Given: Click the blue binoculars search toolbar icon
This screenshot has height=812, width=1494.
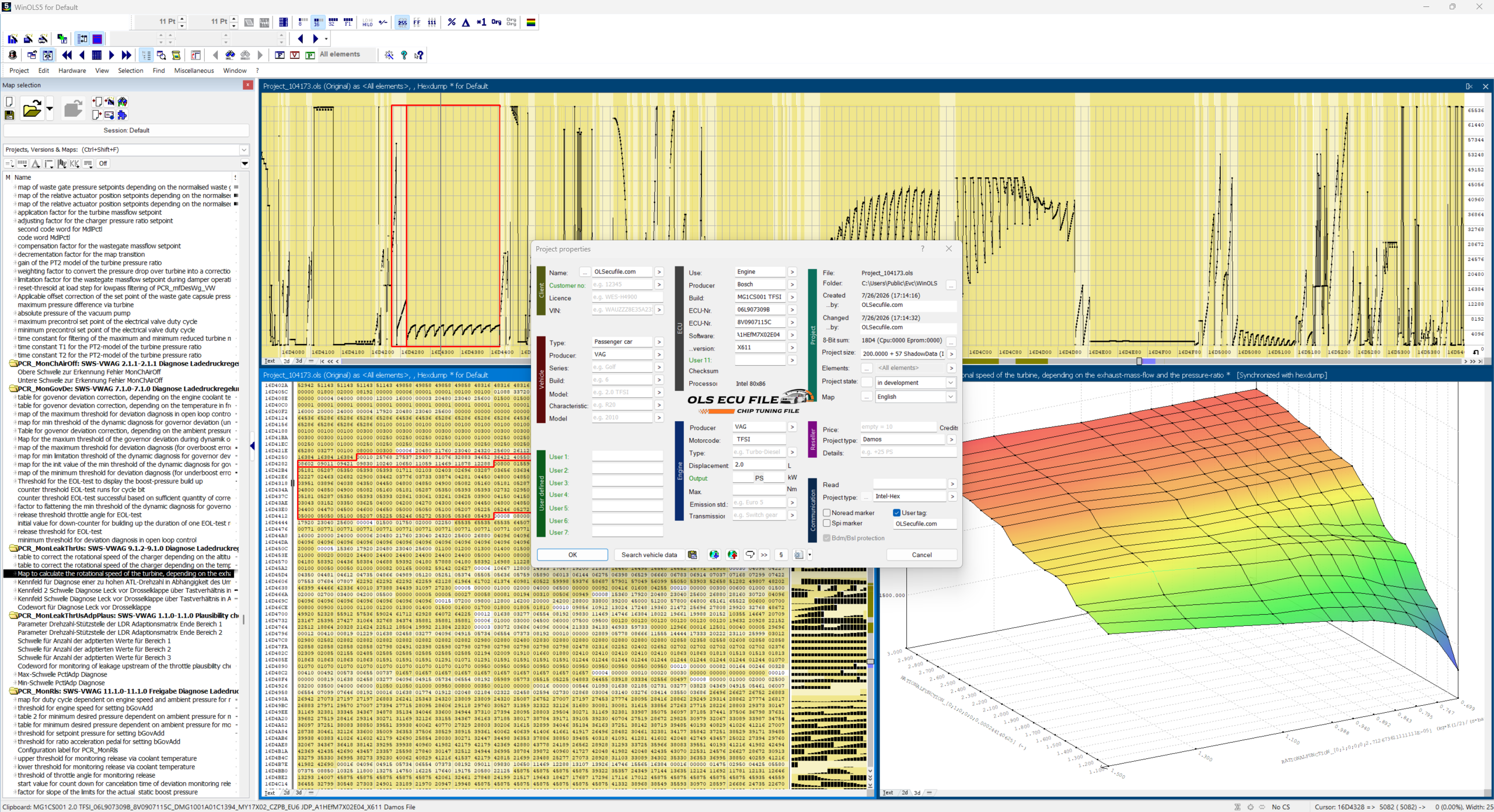Looking at the screenshot, I should point(230,55).
